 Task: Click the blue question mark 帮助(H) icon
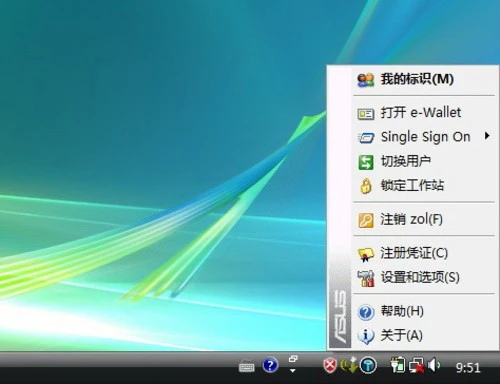366,312
